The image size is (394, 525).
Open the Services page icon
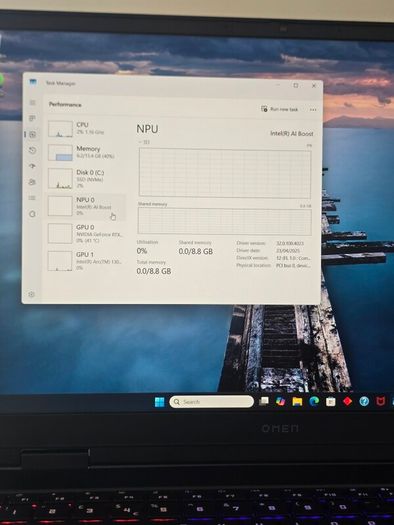point(32,214)
